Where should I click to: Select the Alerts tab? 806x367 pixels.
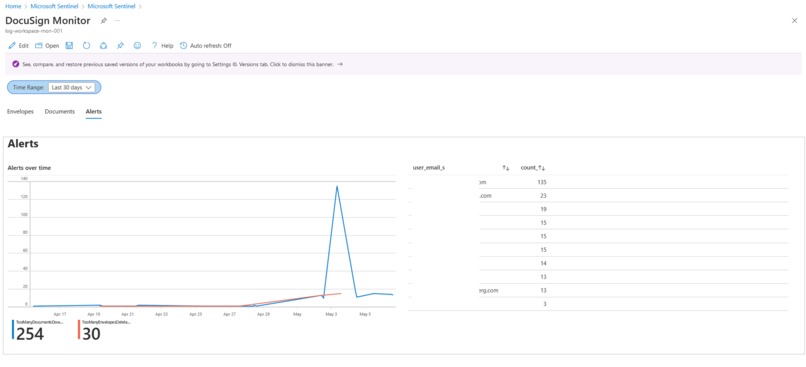(94, 112)
